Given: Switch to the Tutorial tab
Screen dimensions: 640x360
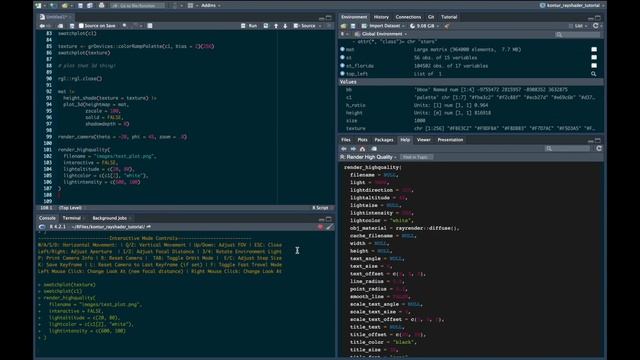Looking at the screenshot, I should coord(449,17).
